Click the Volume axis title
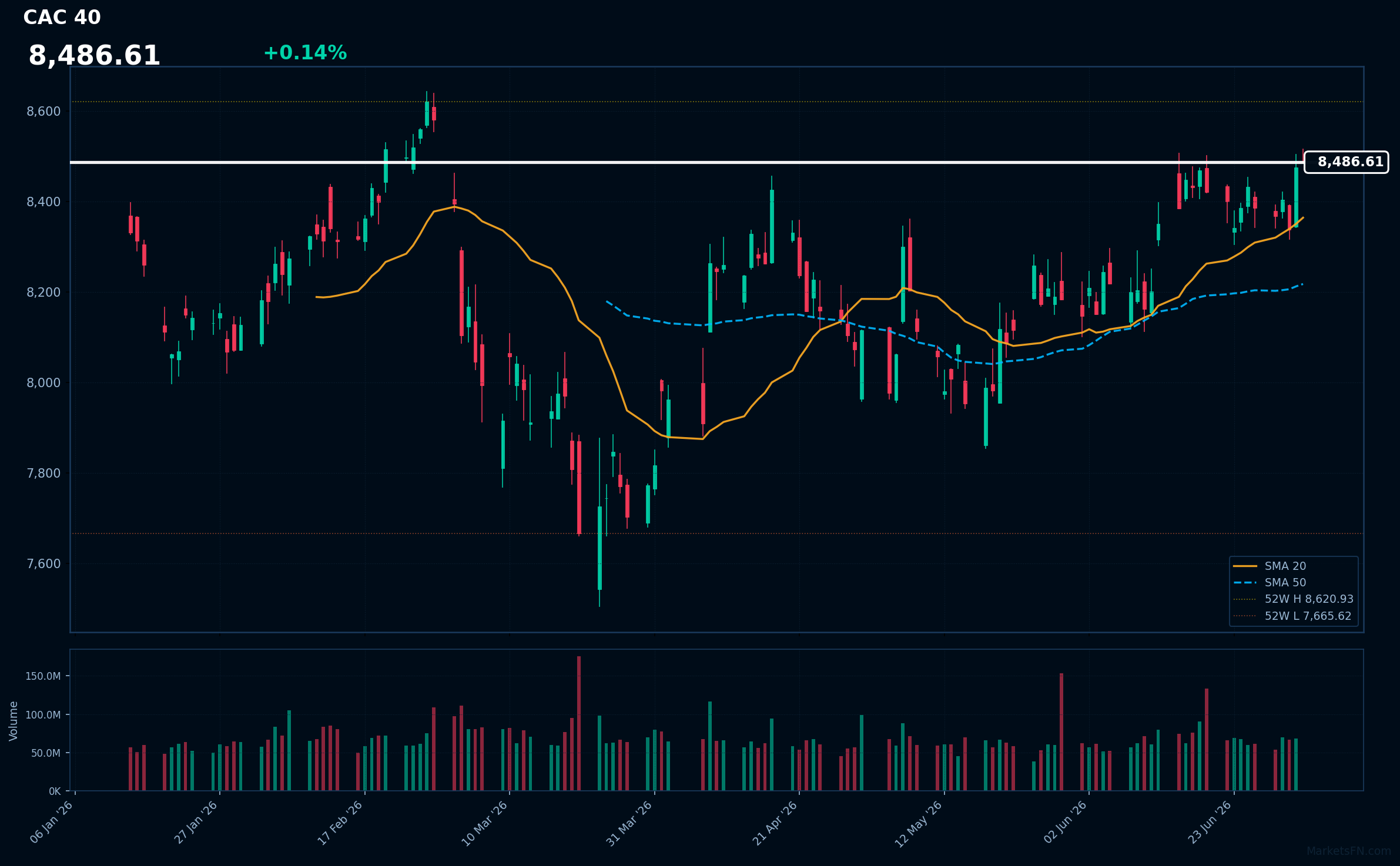This screenshot has height=866, width=1400. coord(14,721)
